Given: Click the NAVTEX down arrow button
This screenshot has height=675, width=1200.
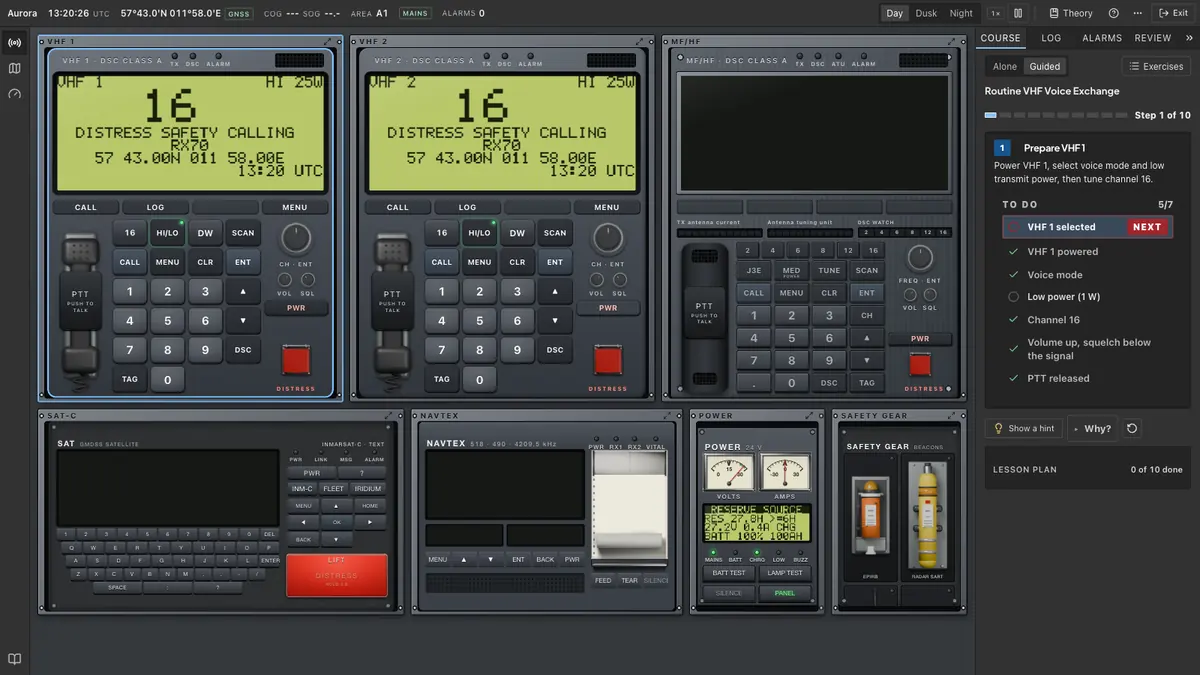Looking at the screenshot, I should pyautogui.click(x=490, y=559).
